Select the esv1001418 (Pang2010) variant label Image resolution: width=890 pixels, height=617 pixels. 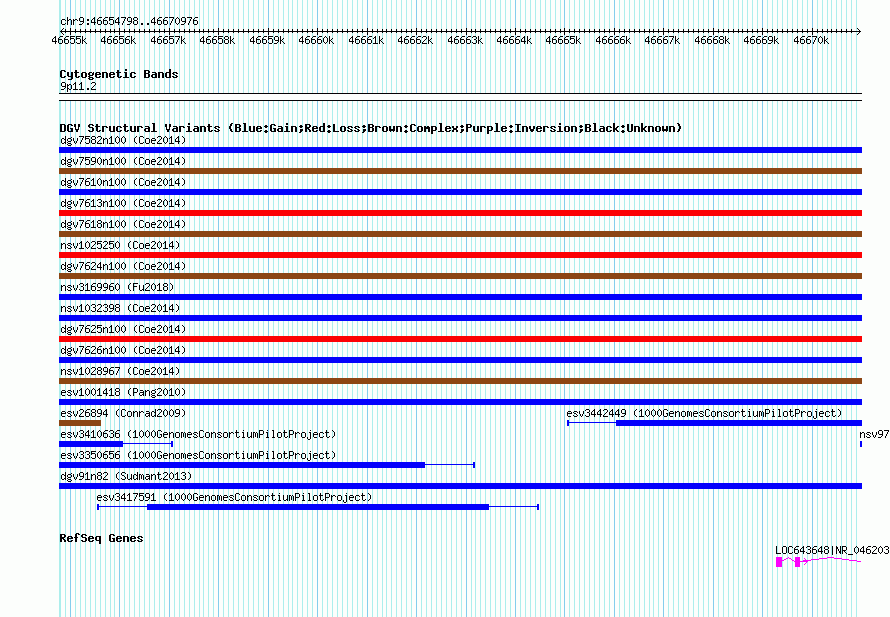[123, 392]
